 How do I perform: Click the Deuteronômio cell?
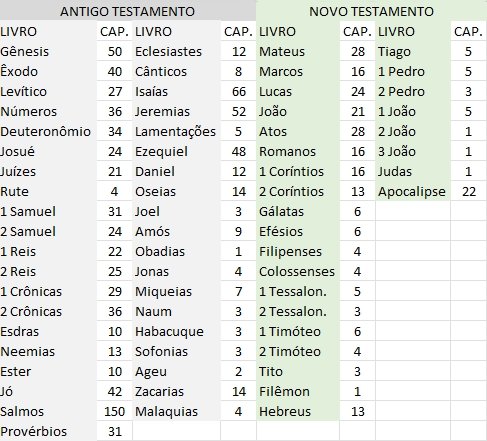click(48, 131)
